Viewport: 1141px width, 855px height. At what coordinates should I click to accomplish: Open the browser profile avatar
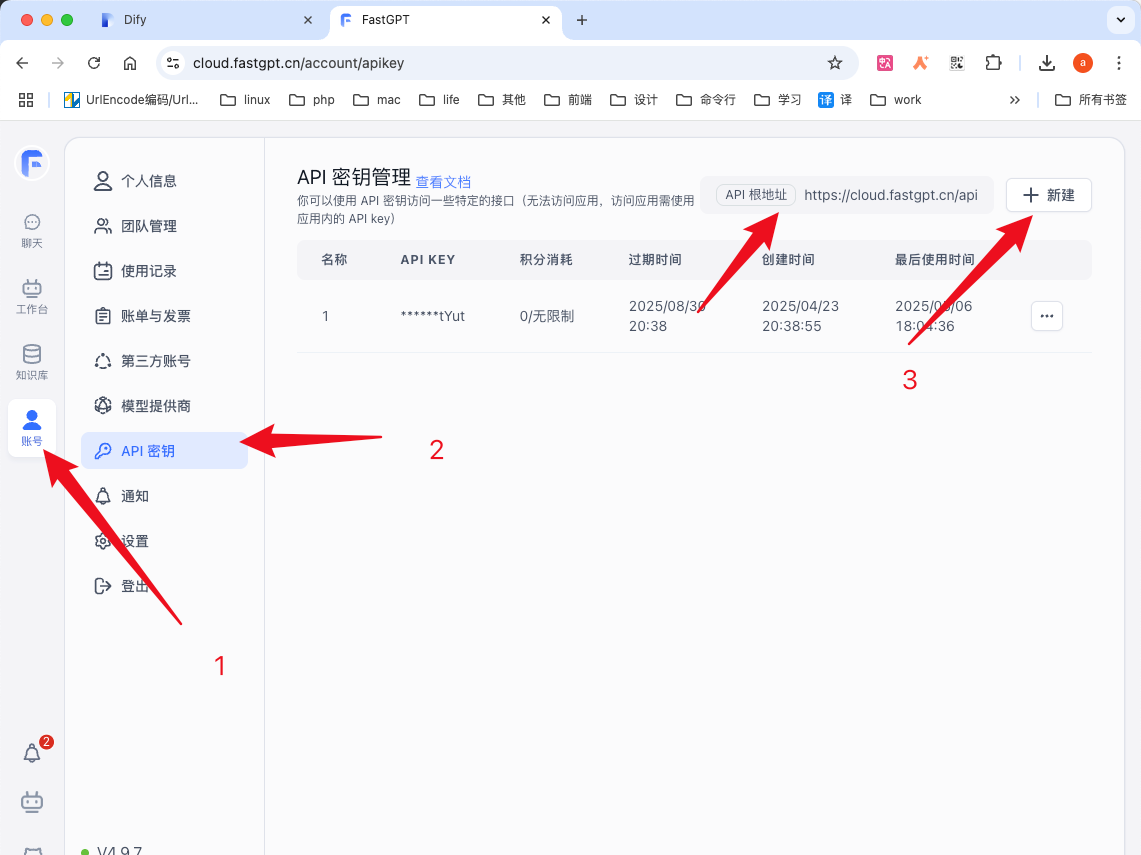[1083, 63]
